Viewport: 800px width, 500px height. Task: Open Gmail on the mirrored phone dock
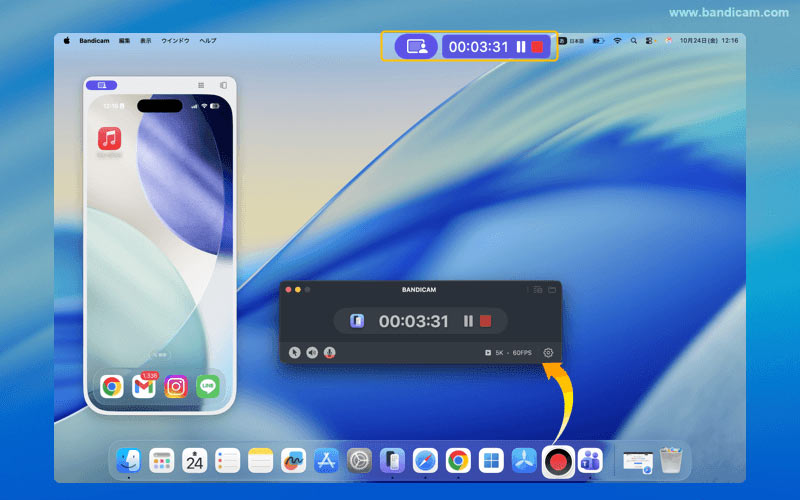pos(144,386)
